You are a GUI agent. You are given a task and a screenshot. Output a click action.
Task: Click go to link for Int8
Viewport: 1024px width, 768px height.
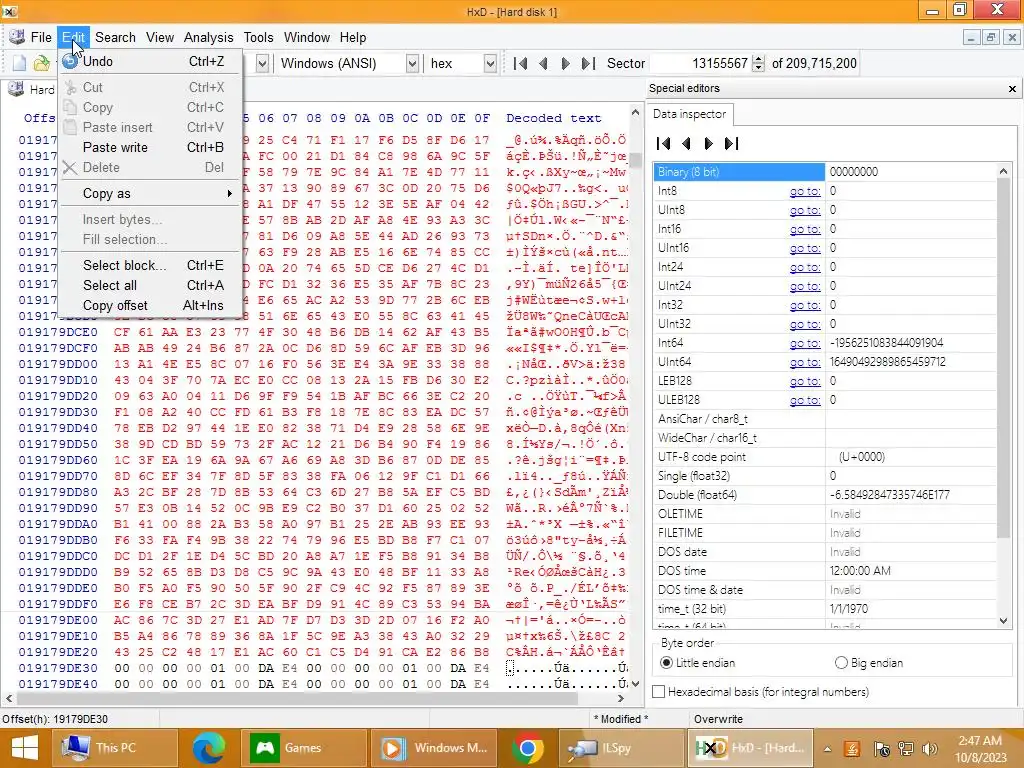pyautogui.click(x=805, y=191)
